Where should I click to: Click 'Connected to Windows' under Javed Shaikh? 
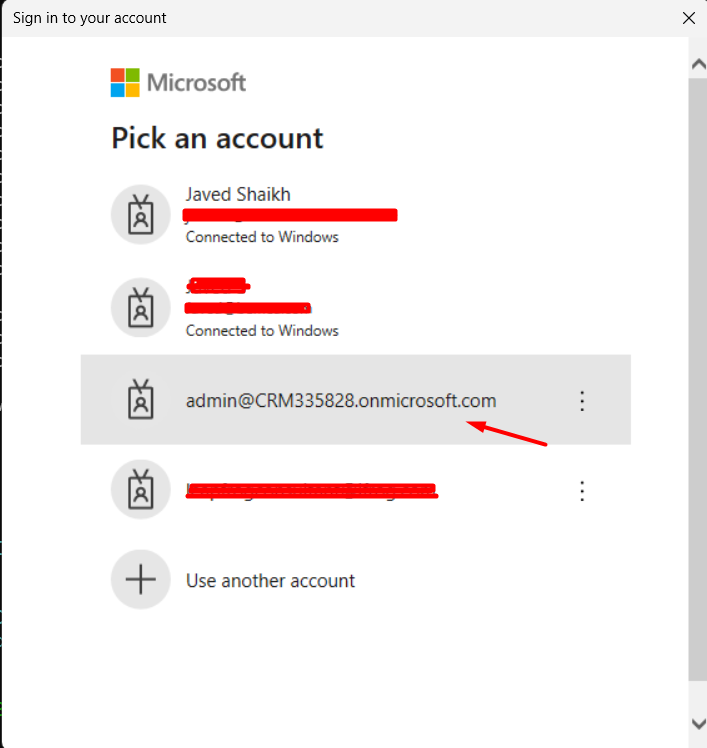(262, 237)
